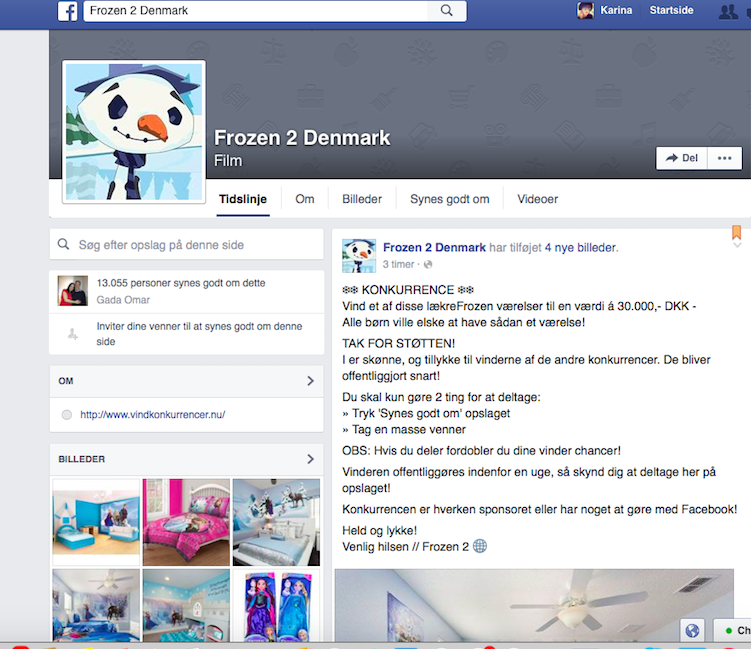Click the Facebook search field
Screen dimensions: 751x649
[x=255, y=11]
